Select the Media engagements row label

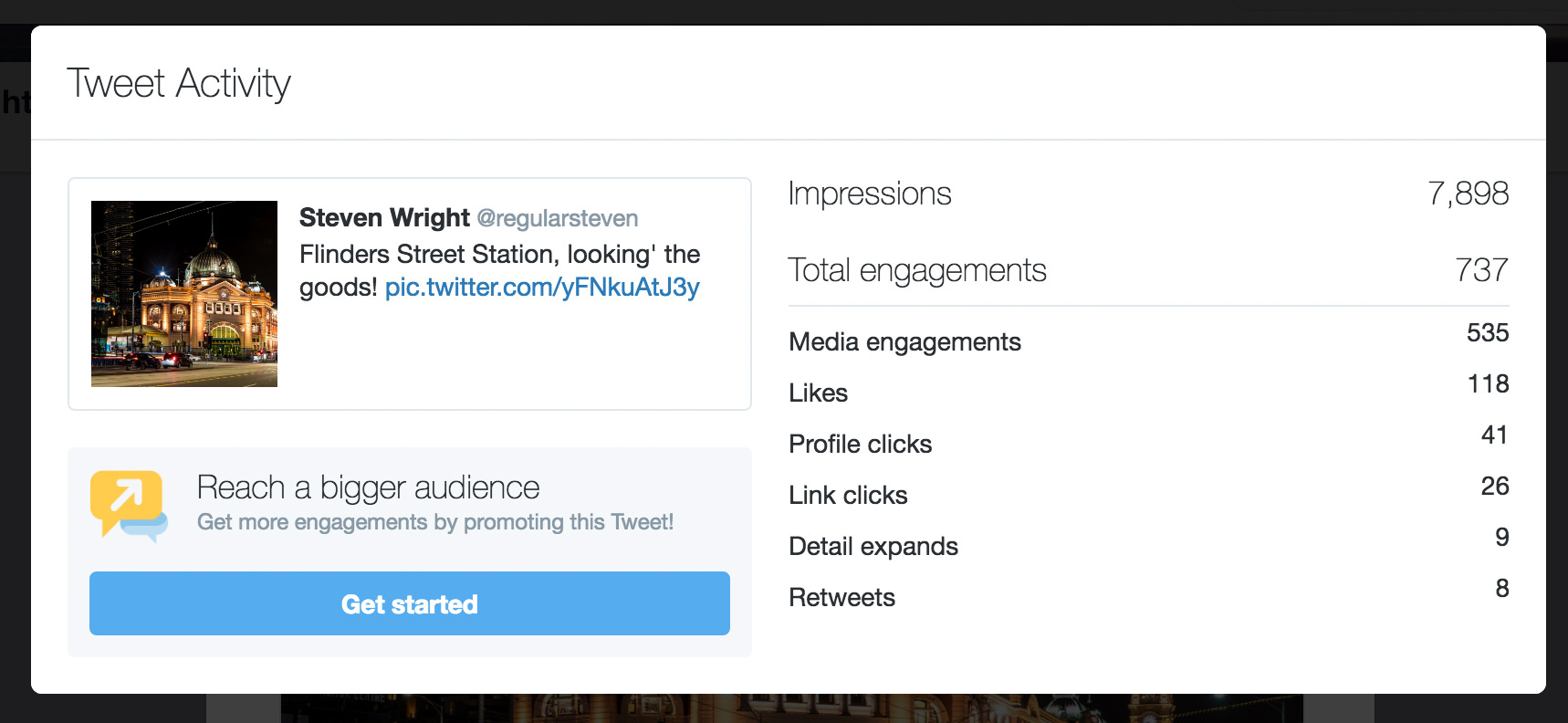[904, 341]
